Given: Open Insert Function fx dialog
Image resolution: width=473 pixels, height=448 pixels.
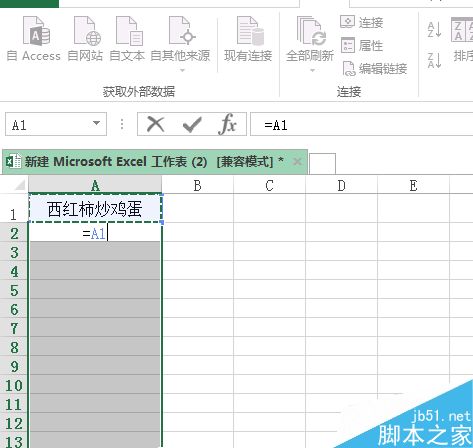Looking at the screenshot, I should 227,124.
